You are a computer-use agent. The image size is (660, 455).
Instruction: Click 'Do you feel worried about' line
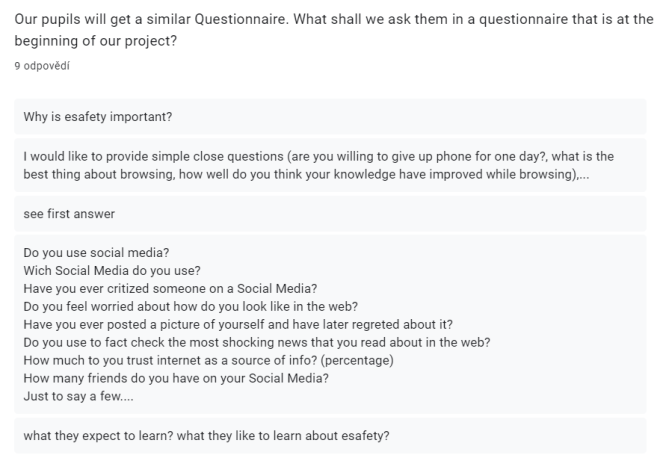(190, 306)
